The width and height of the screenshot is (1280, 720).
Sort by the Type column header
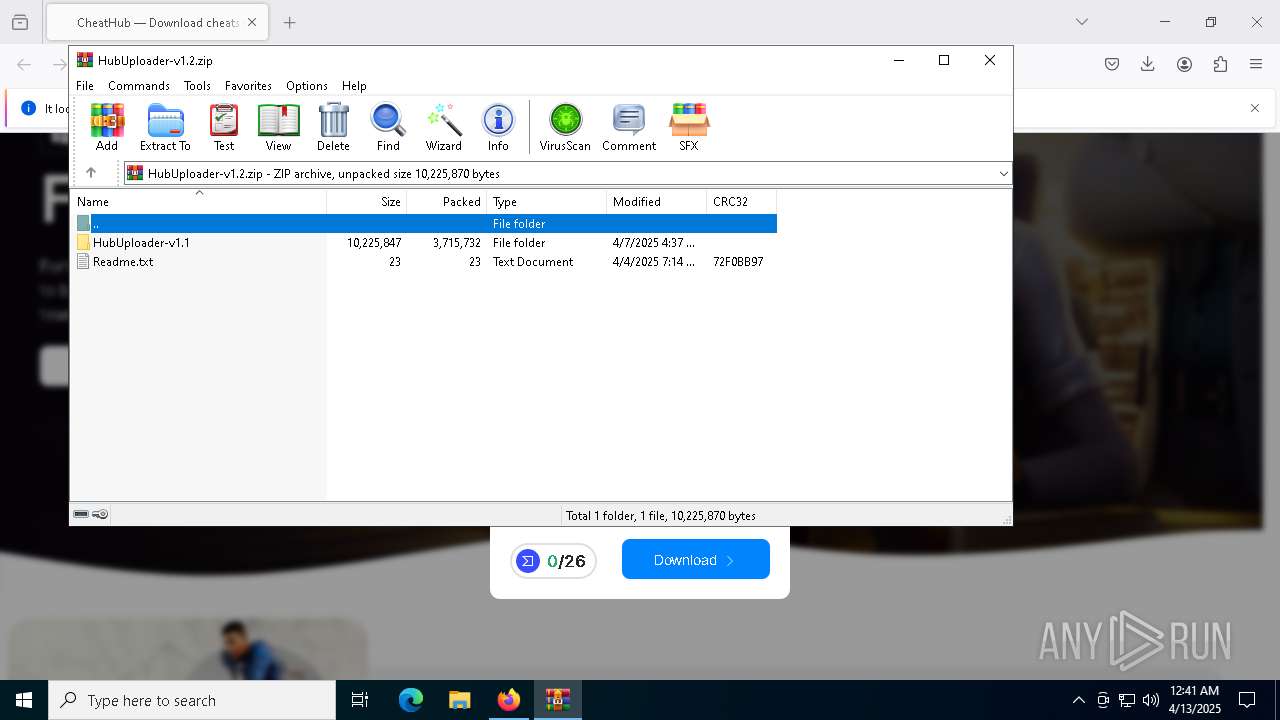[546, 201]
